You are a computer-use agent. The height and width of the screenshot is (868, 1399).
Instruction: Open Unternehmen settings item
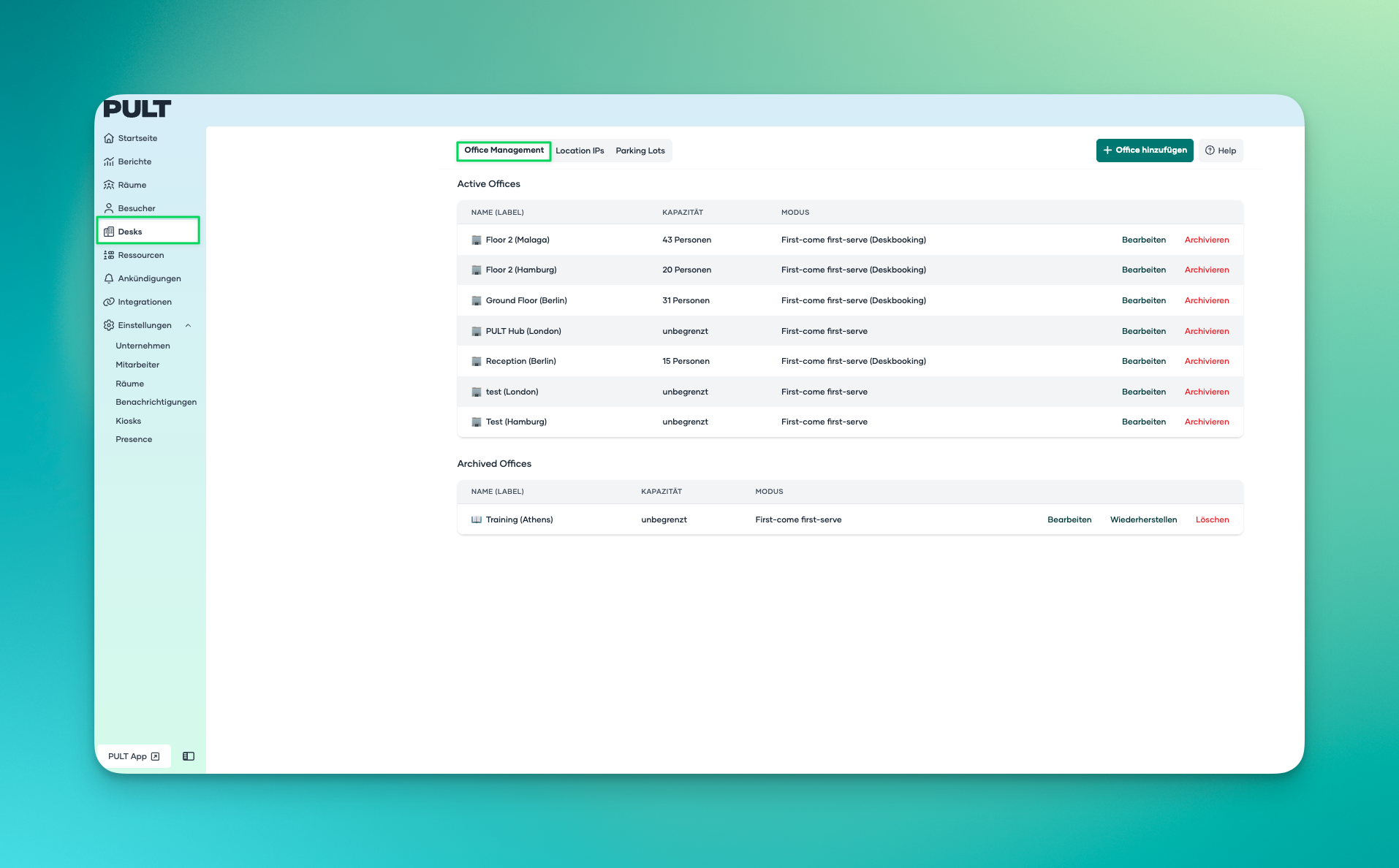[x=143, y=346]
